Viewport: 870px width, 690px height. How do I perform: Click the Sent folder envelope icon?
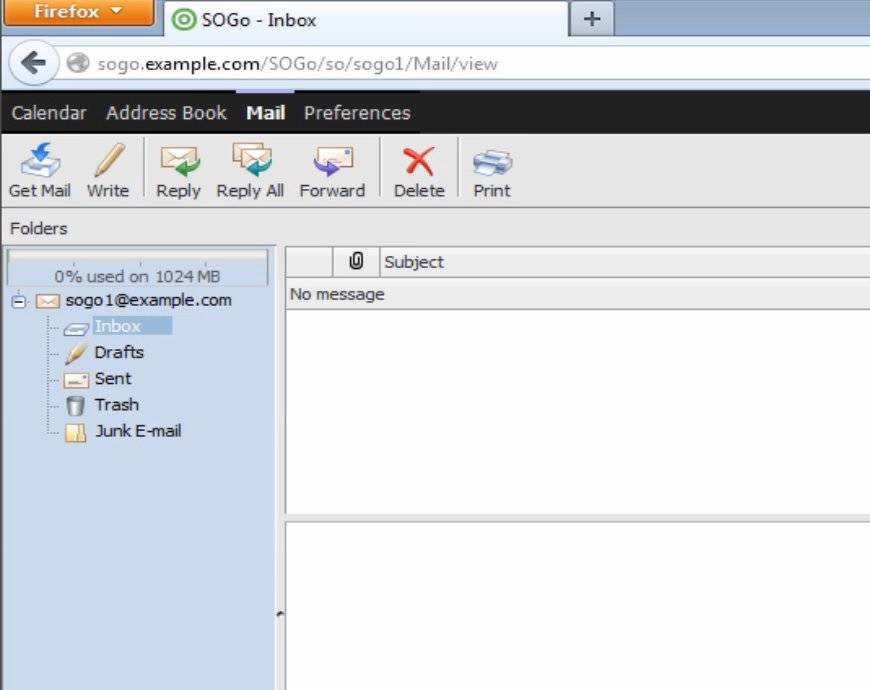coord(76,380)
